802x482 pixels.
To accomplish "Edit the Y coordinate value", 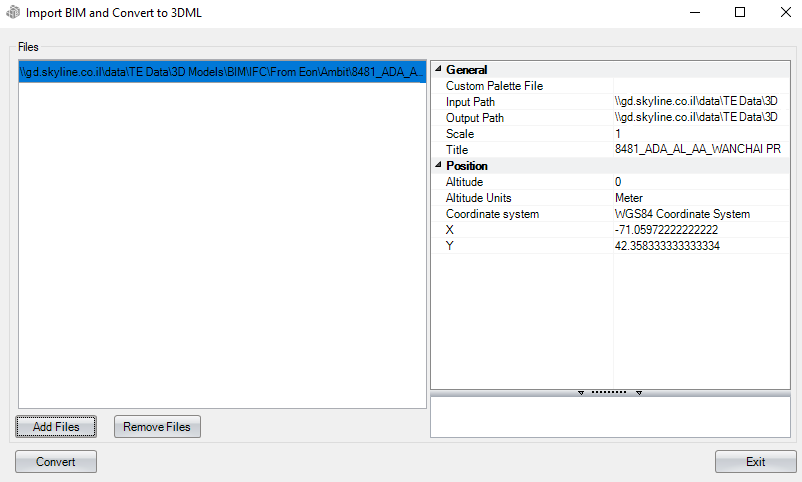I will click(698, 246).
